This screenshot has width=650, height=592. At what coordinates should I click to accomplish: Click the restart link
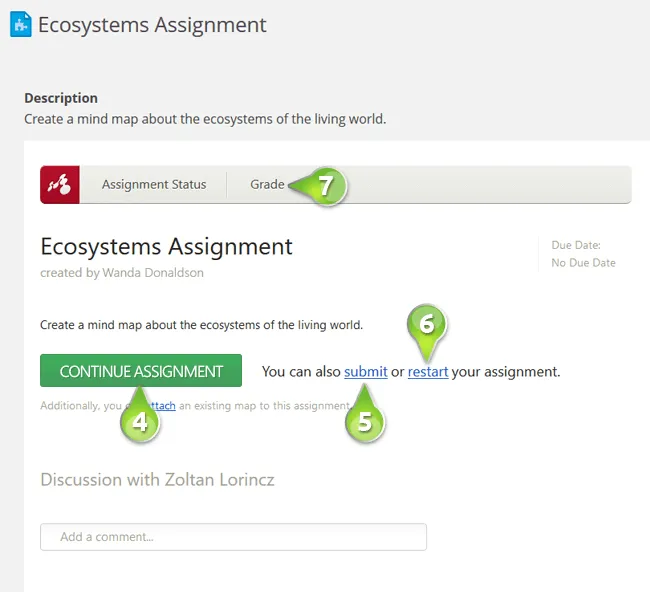pyautogui.click(x=428, y=372)
